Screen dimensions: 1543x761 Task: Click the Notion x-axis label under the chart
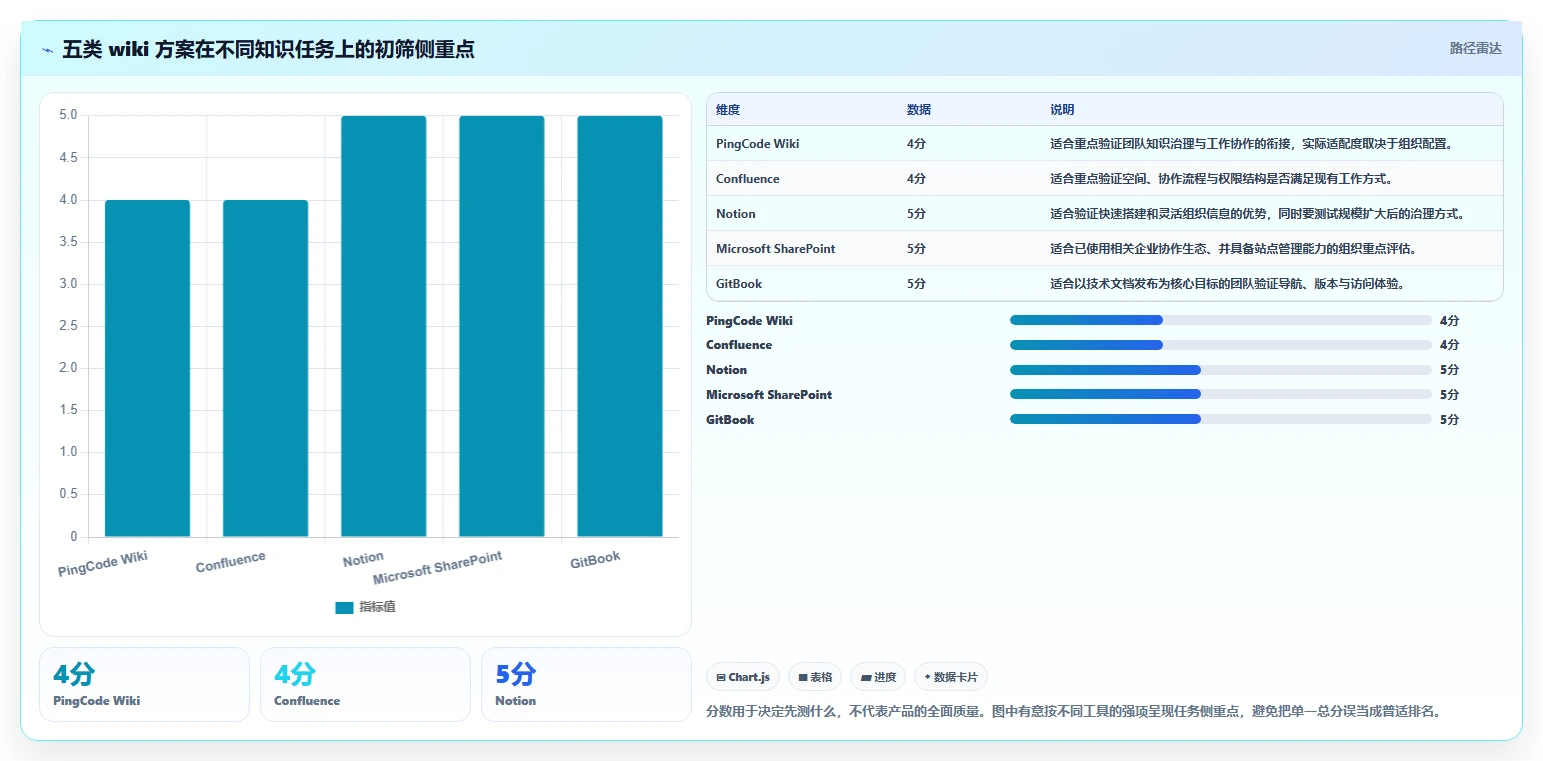(363, 559)
